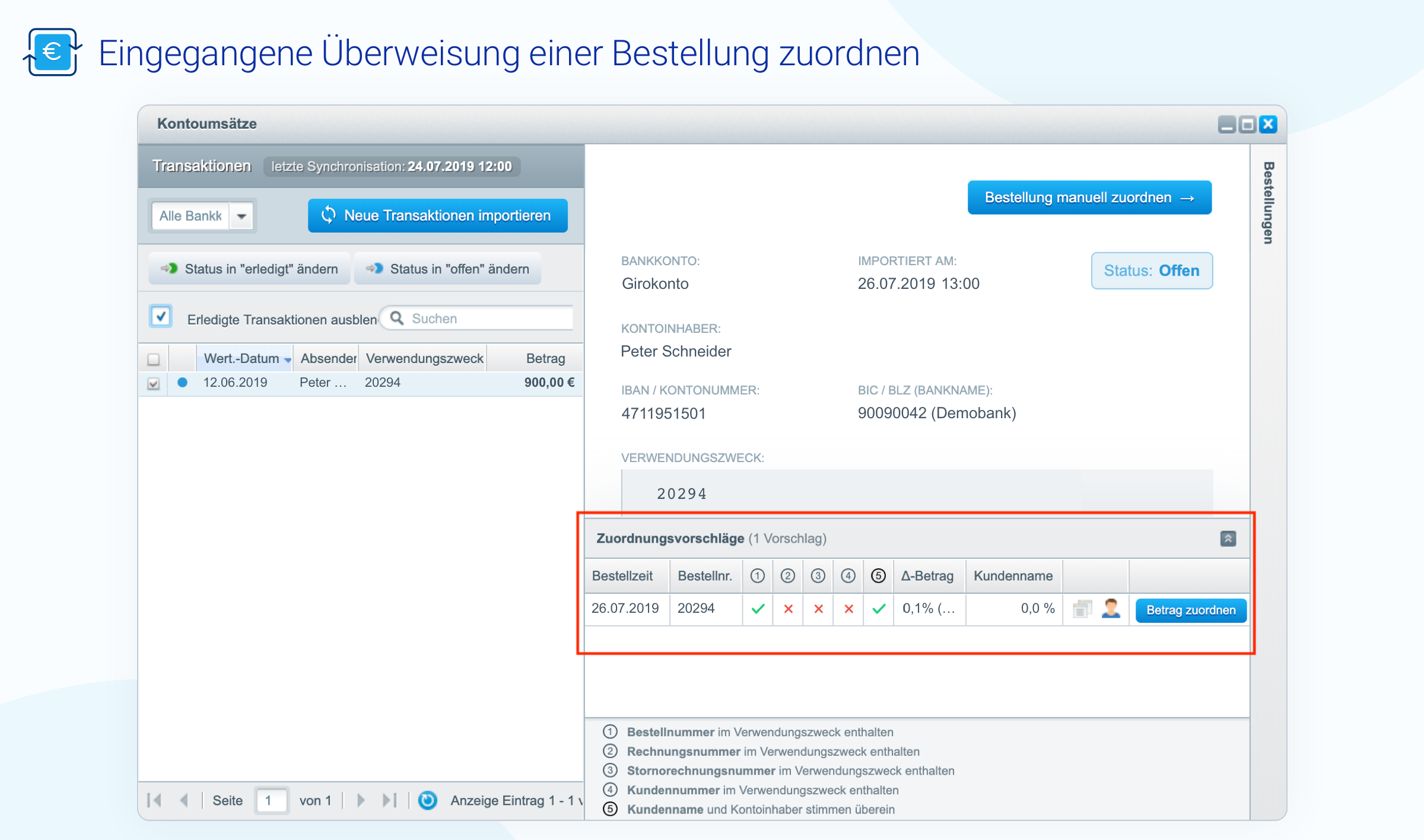Click Bestellzeit column header

click(627, 575)
